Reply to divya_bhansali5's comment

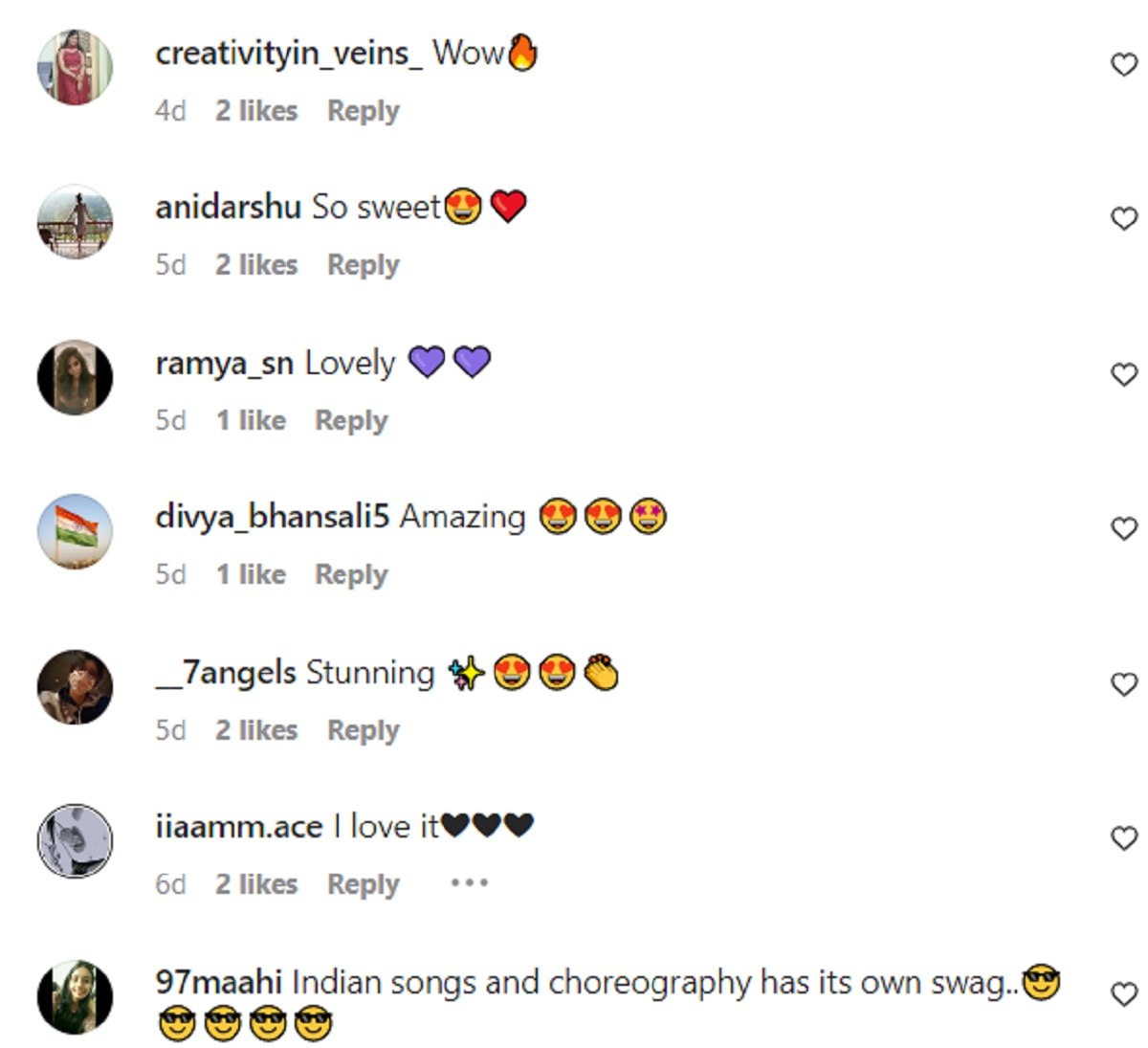click(x=351, y=575)
